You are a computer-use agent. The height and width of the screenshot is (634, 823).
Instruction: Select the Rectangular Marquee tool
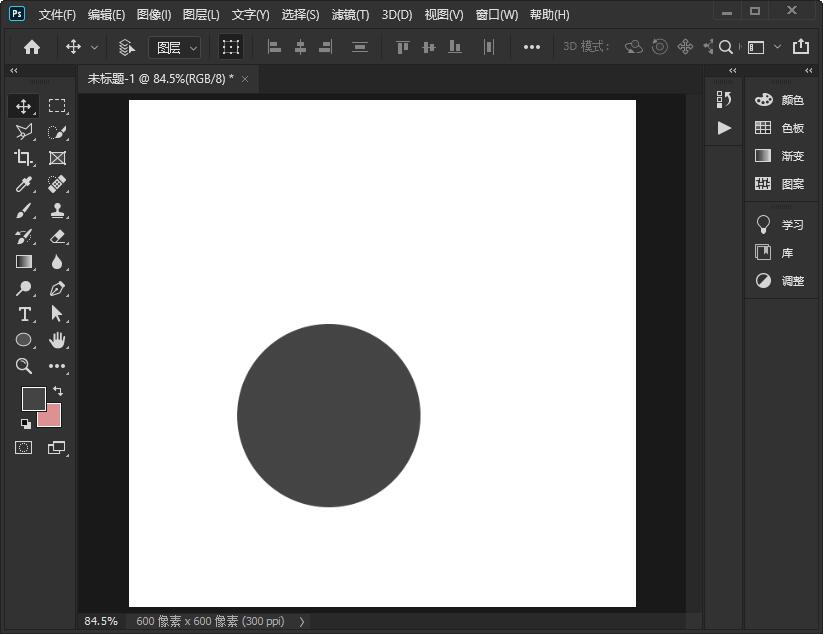pos(57,106)
